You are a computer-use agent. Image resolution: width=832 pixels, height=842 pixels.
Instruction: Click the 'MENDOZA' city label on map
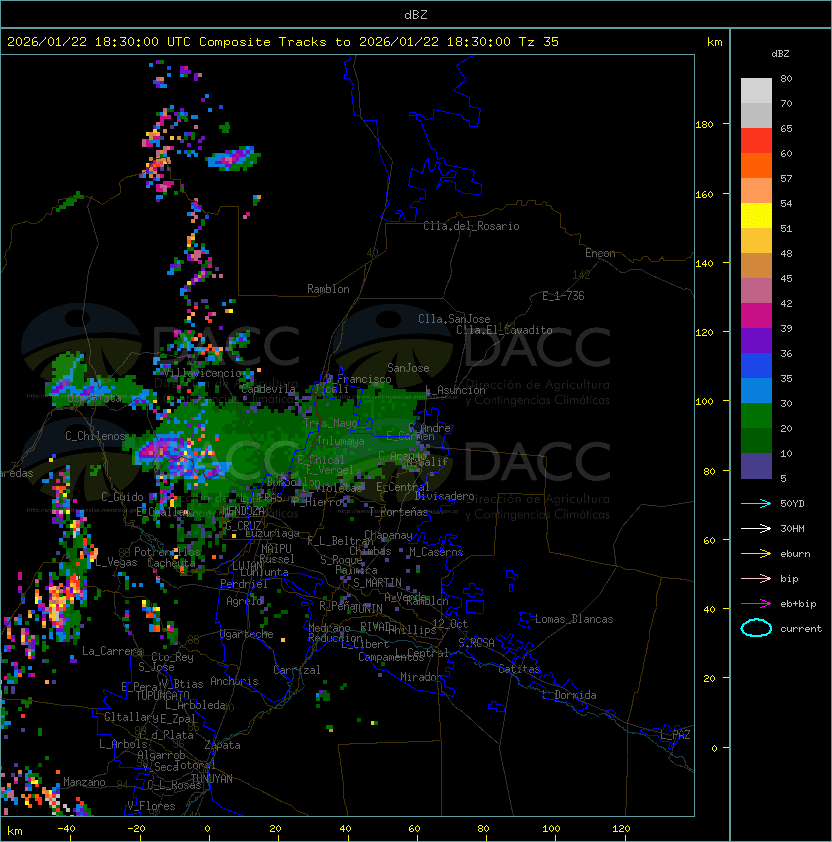243,510
